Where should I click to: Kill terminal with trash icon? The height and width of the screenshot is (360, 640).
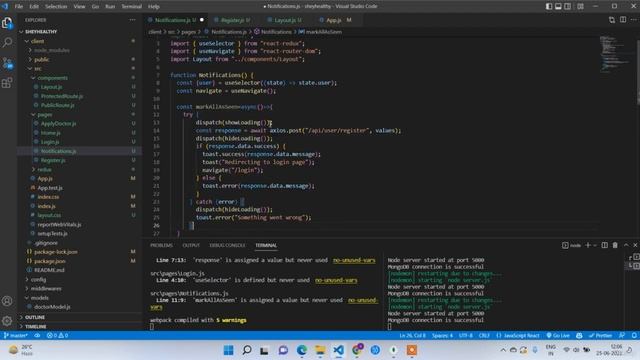pyautogui.click(x=615, y=245)
